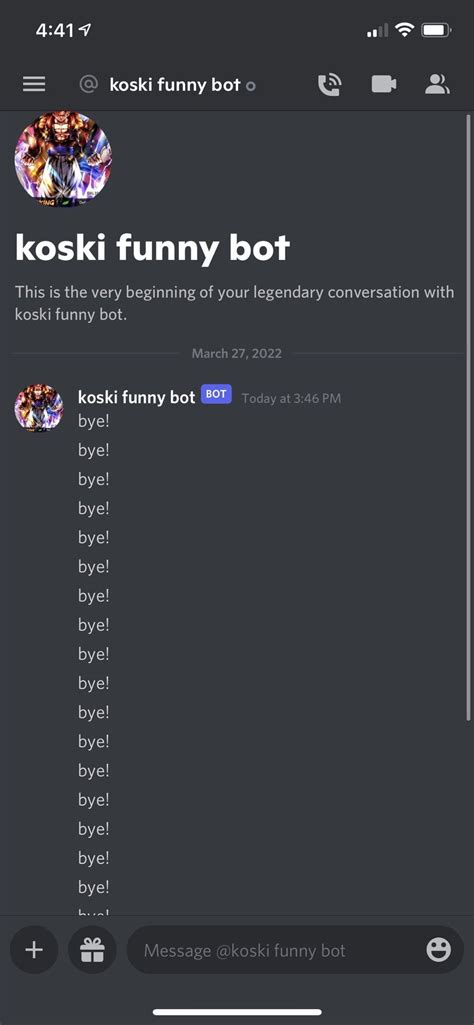
Task: Tap the March 27, 2022 date divider
Action: point(237,354)
